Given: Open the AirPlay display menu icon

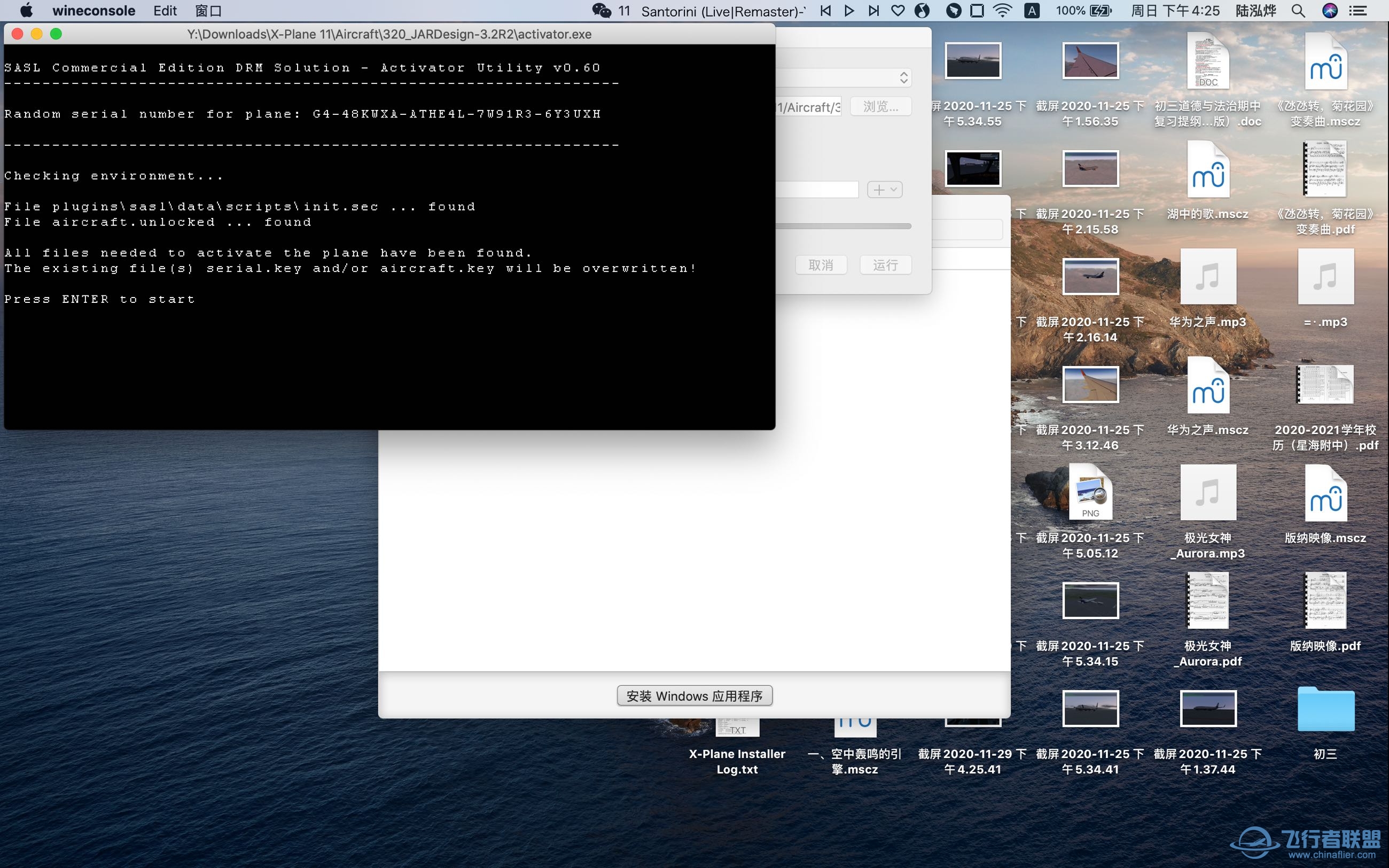Looking at the screenshot, I should tap(977, 11).
